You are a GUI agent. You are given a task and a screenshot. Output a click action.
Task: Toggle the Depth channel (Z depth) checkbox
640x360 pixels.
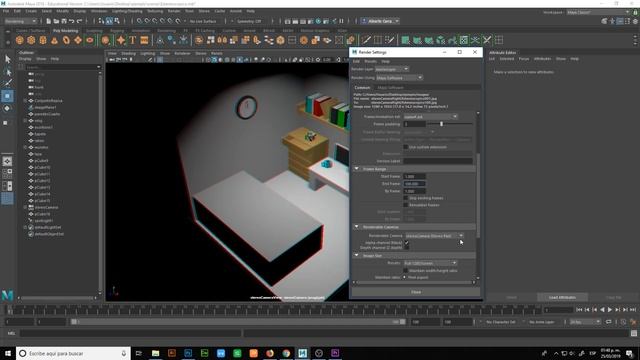coord(407,247)
